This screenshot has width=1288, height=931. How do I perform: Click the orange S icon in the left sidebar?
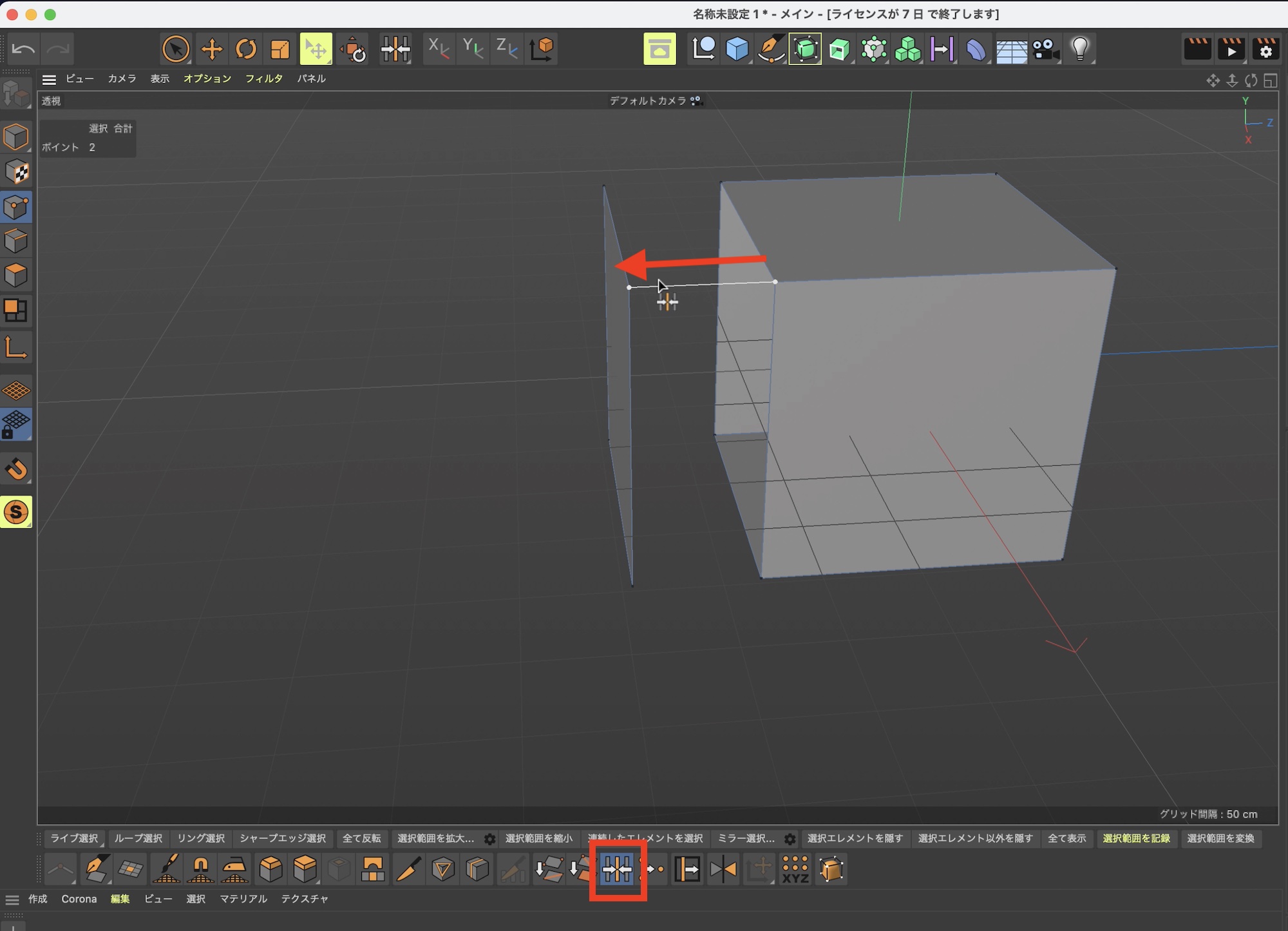(16, 512)
